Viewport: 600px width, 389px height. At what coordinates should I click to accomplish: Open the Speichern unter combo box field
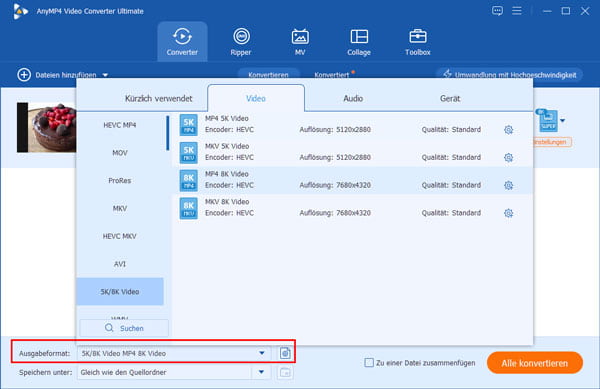click(x=174, y=372)
